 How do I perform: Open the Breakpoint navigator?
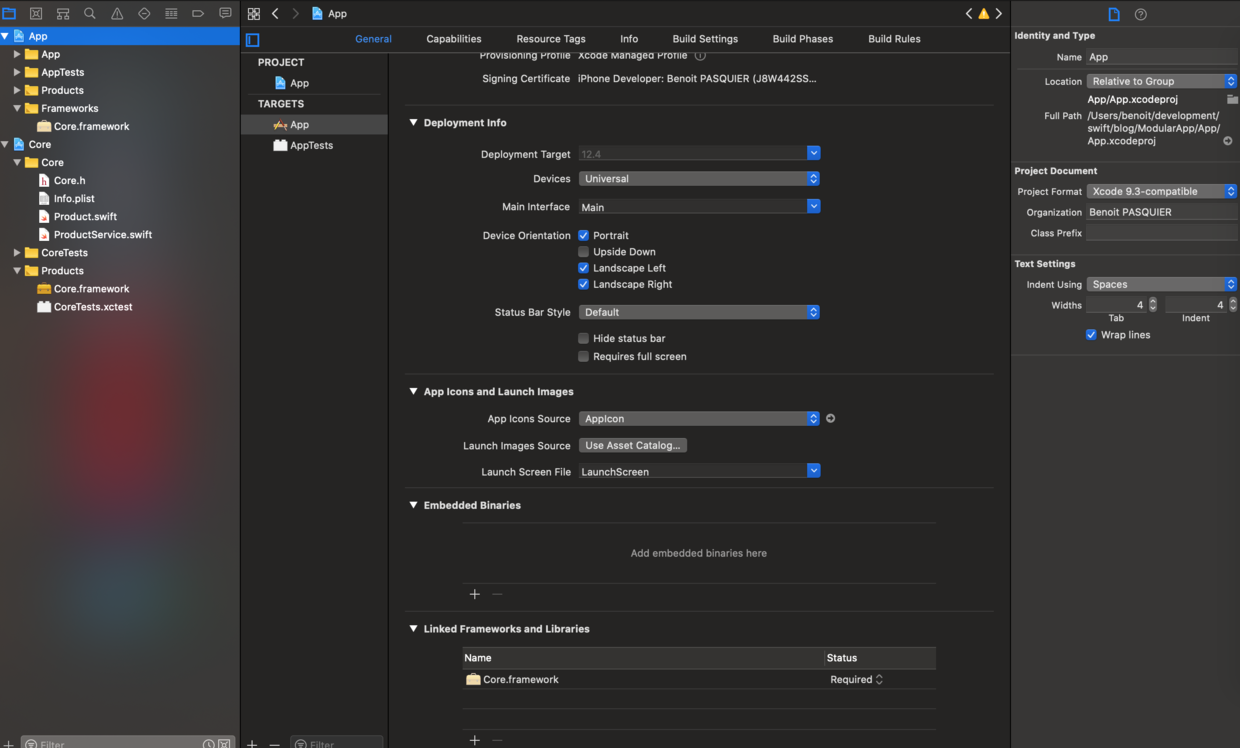(x=198, y=14)
